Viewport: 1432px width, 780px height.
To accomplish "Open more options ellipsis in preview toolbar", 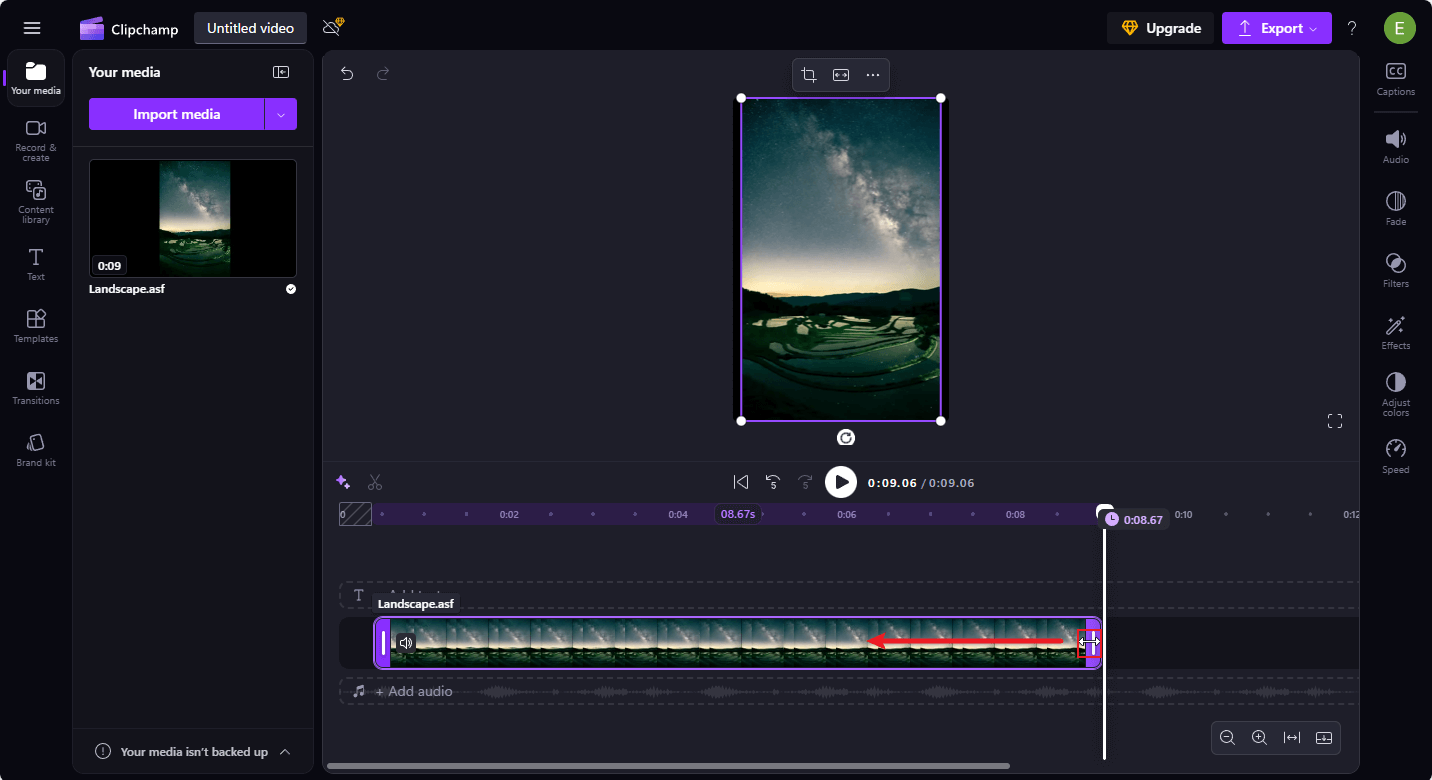I will click(873, 75).
